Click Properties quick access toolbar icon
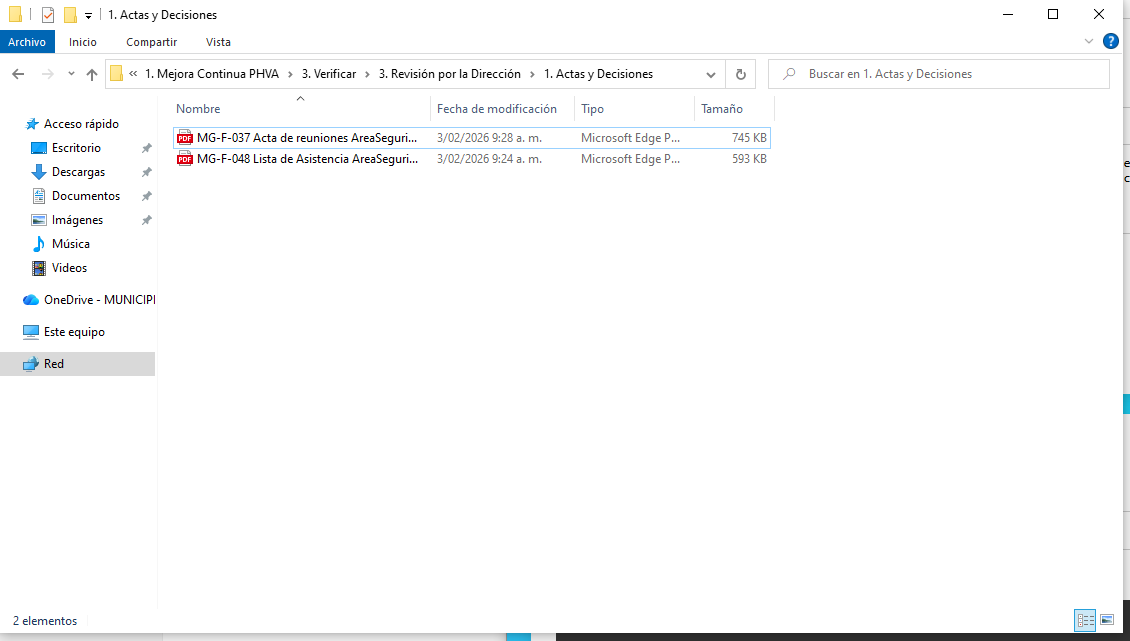The height and width of the screenshot is (641, 1130). (48, 14)
